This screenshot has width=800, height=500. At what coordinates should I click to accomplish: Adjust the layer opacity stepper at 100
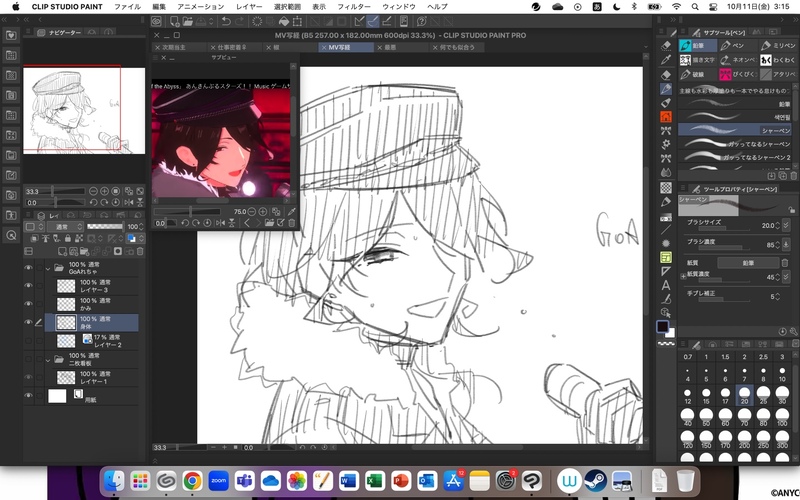point(141,227)
